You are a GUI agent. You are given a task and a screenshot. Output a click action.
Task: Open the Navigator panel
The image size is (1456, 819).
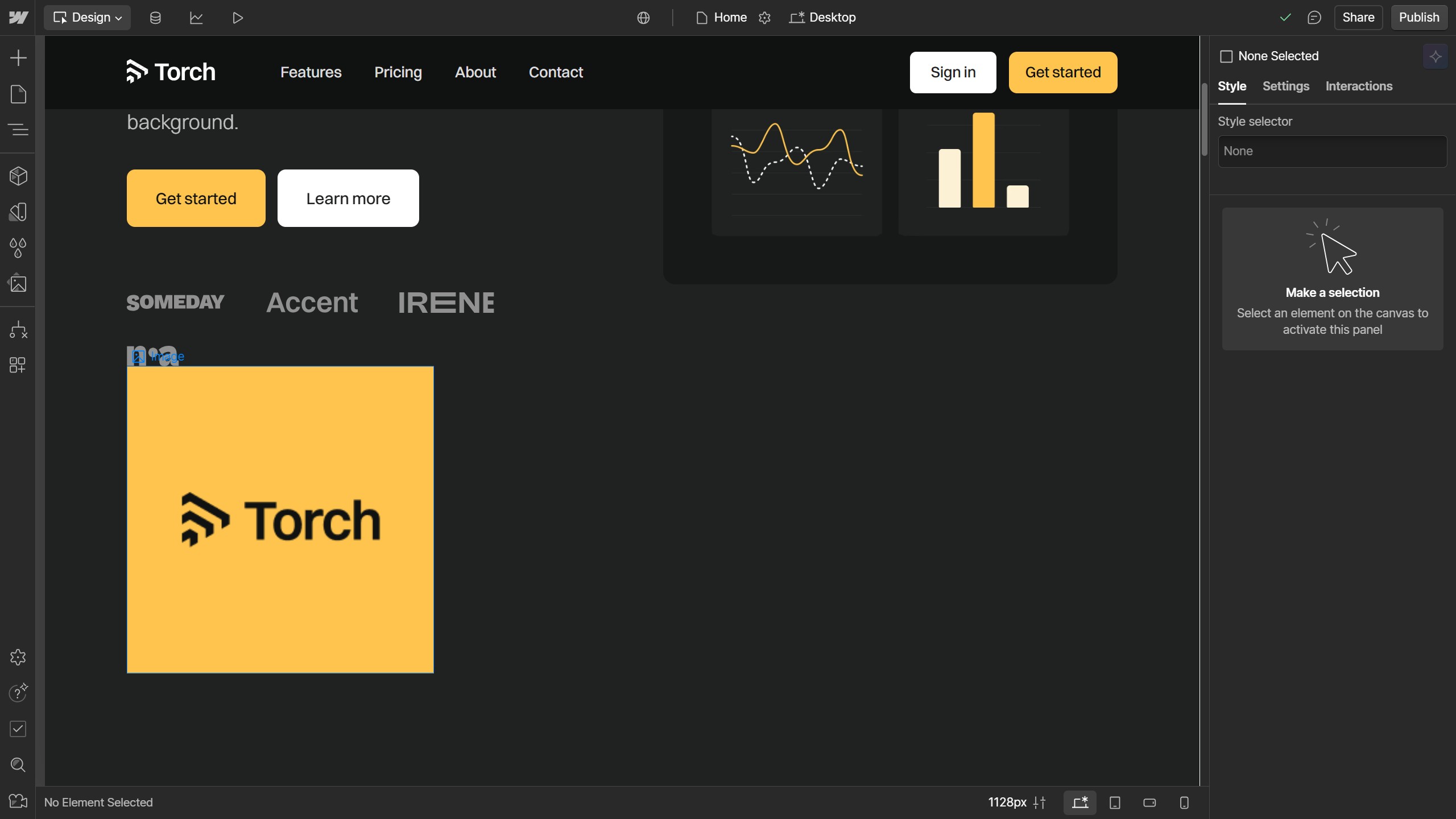(18, 130)
